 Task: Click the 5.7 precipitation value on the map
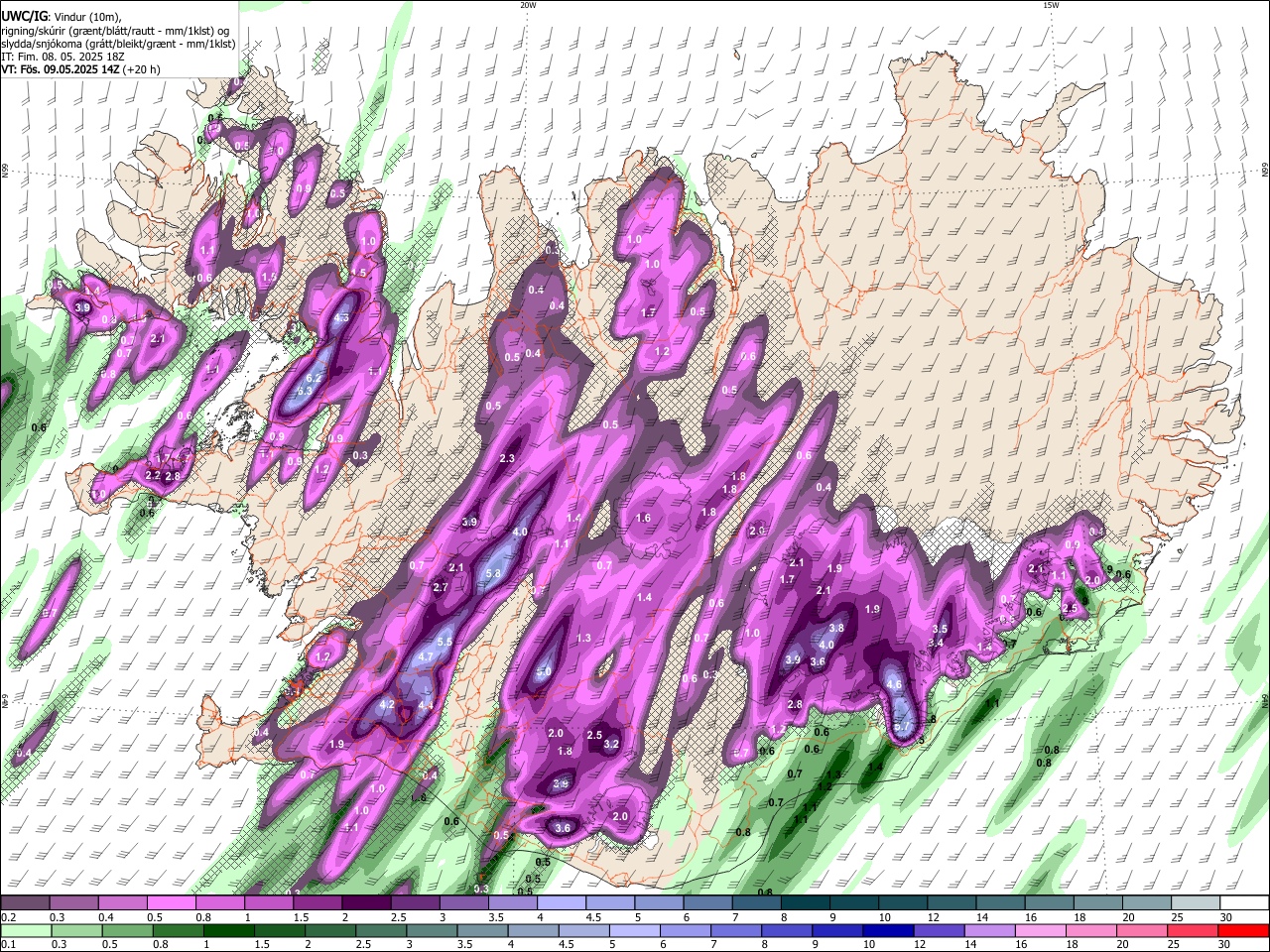click(902, 727)
